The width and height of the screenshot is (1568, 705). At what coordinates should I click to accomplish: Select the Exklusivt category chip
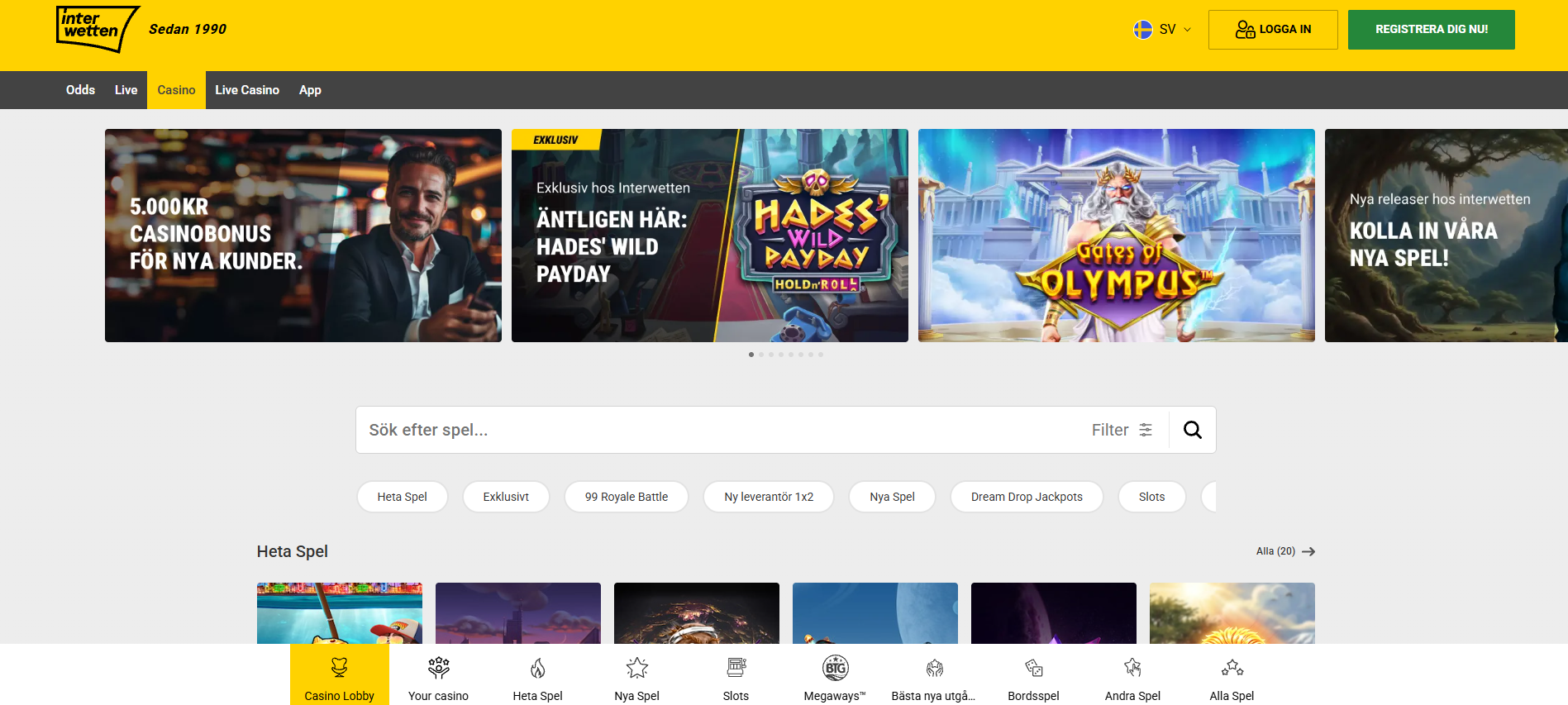pyautogui.click(x=506, y=497)
